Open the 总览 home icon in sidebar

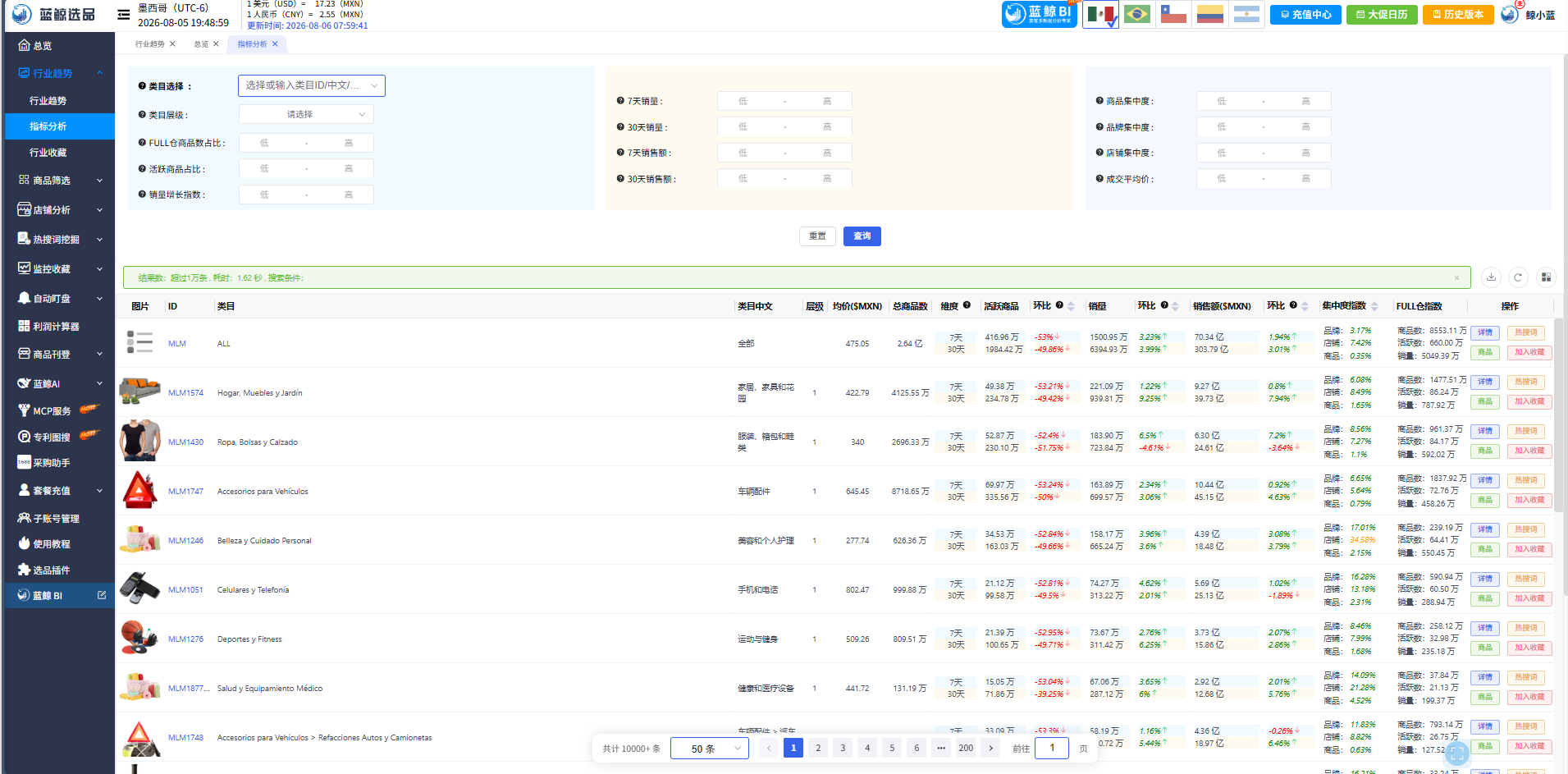(24, 45)
